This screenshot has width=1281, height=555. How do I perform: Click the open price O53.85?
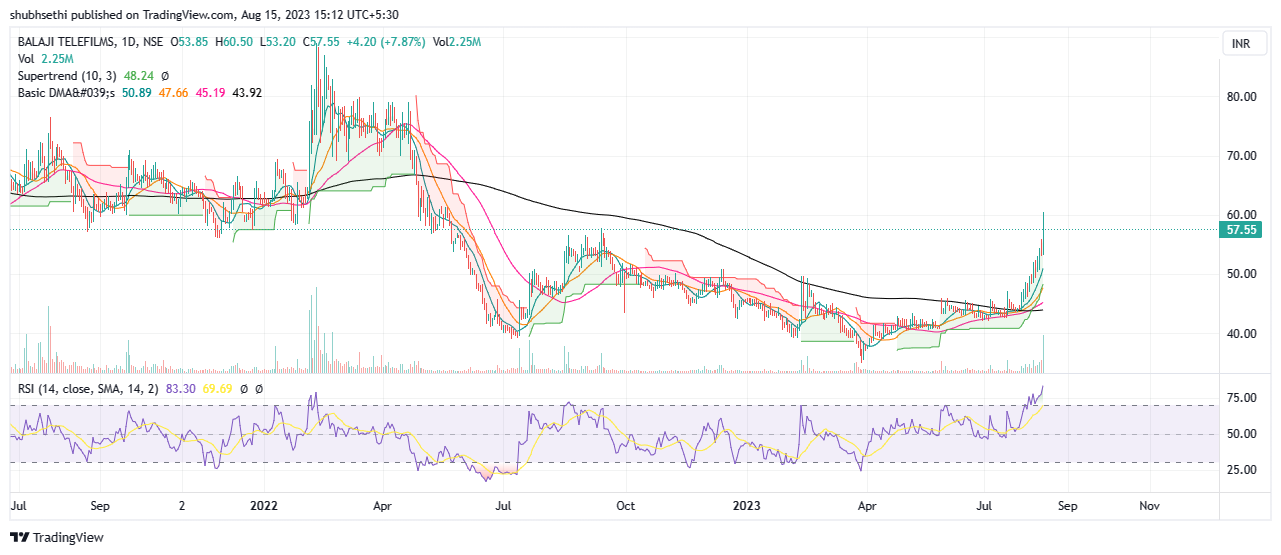coord(189,42)
